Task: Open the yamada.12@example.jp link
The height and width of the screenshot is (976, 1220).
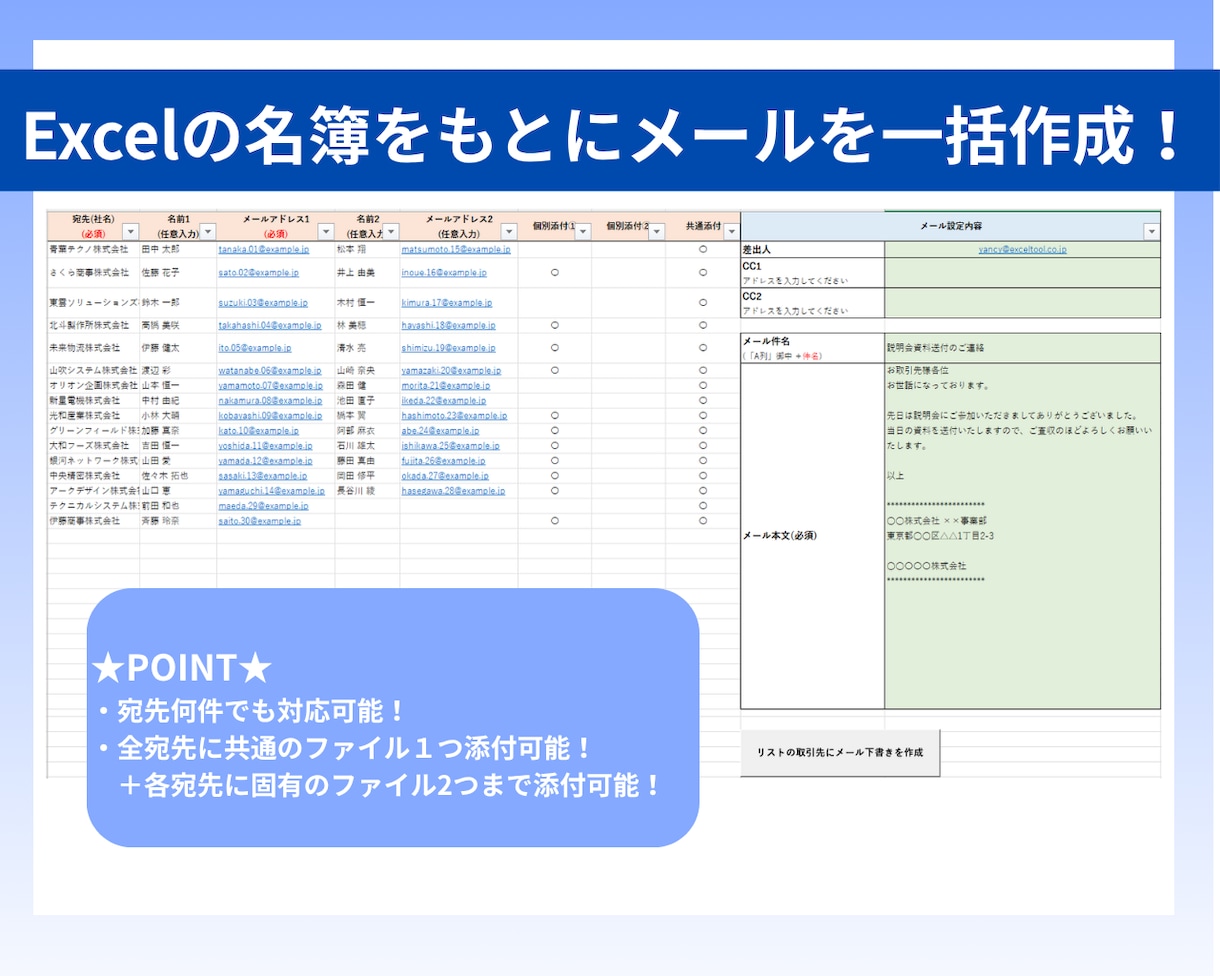Action: click(x=265, y=460)
